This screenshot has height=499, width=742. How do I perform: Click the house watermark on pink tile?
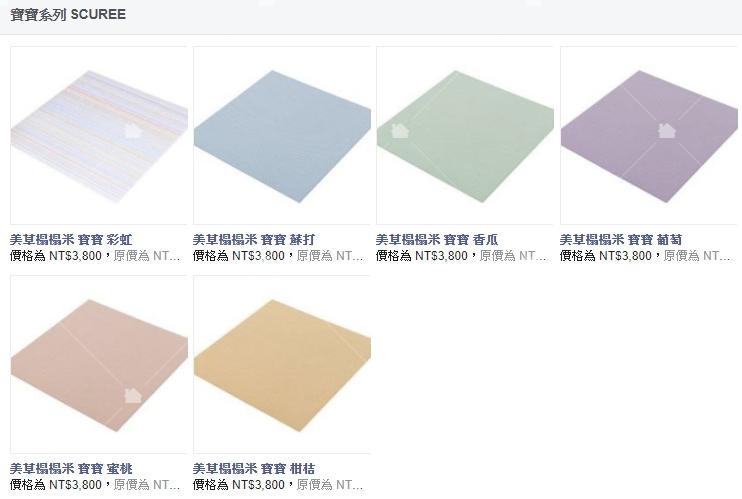tap(133, 395)
